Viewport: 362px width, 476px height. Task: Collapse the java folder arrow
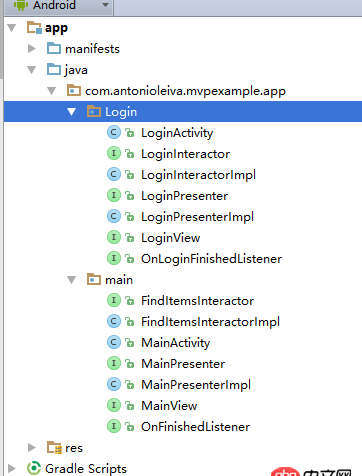coord(32,70)
